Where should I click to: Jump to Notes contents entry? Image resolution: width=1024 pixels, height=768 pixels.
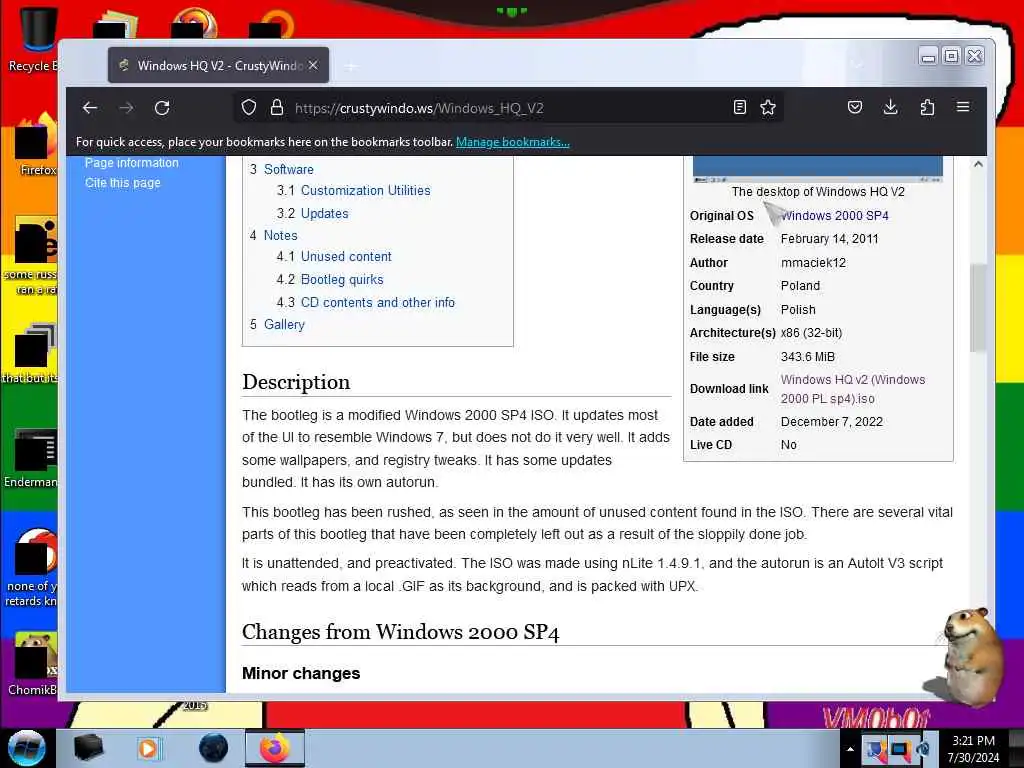[x=281, y=235]
